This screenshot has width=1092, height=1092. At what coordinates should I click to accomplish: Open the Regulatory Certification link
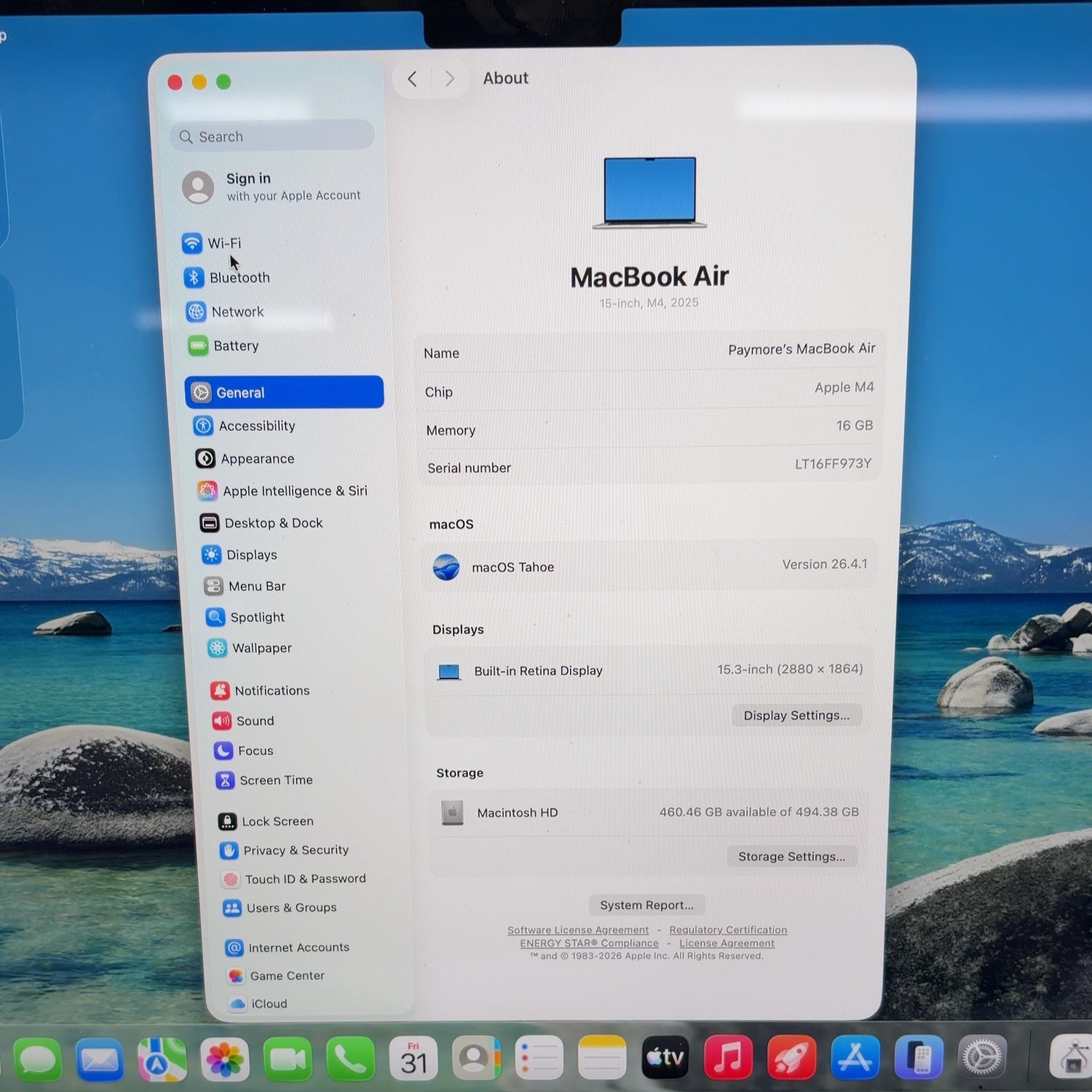pos(728,930)
